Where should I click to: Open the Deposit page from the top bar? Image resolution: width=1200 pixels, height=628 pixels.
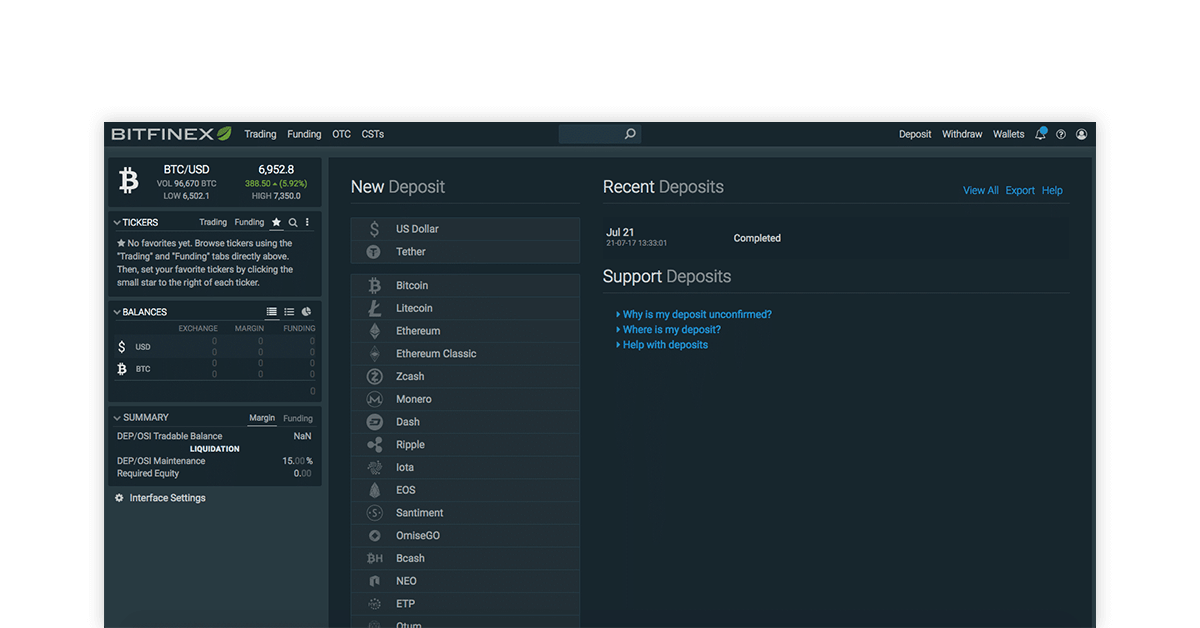(915, 134)
